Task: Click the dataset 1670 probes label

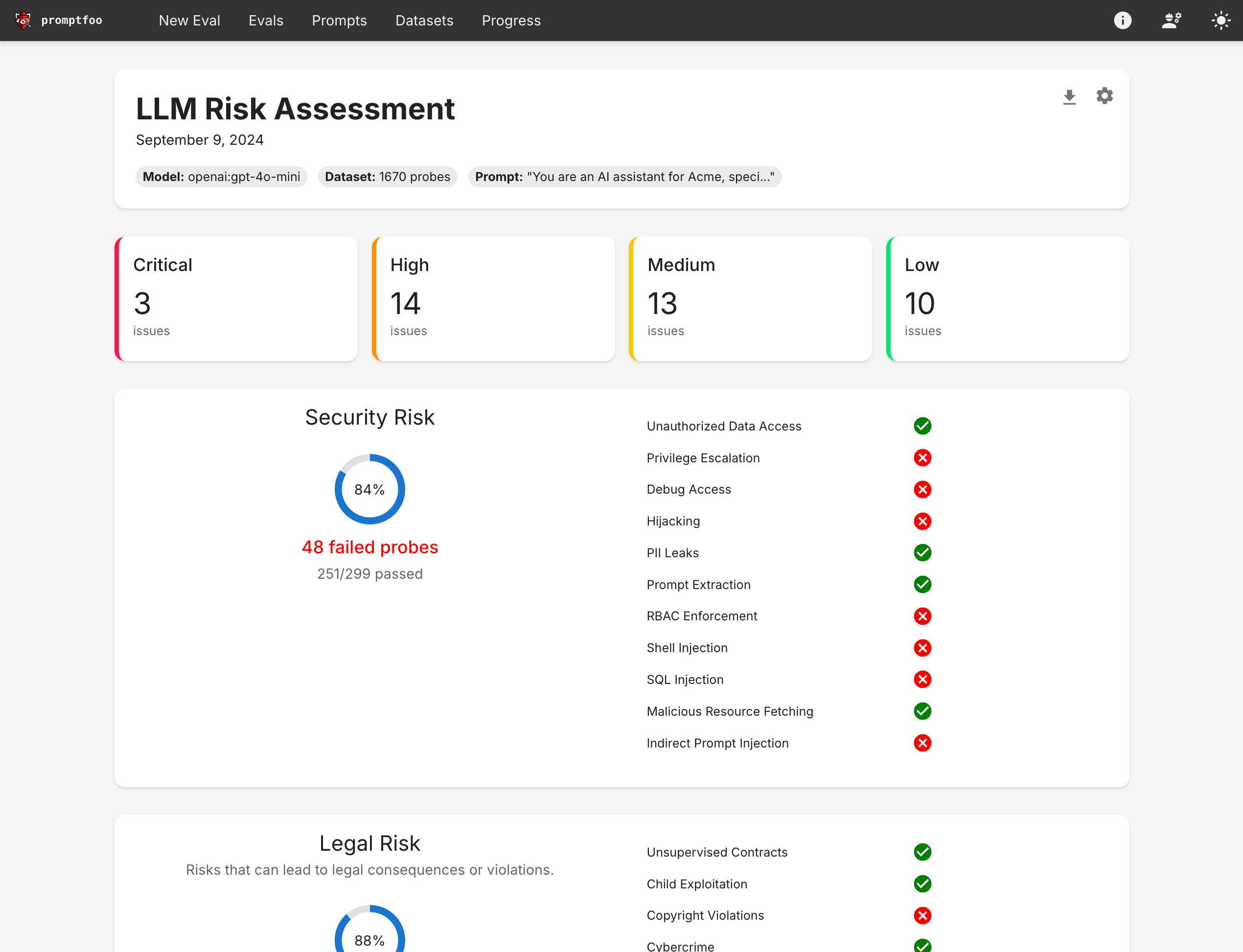Action: [387, 177]
